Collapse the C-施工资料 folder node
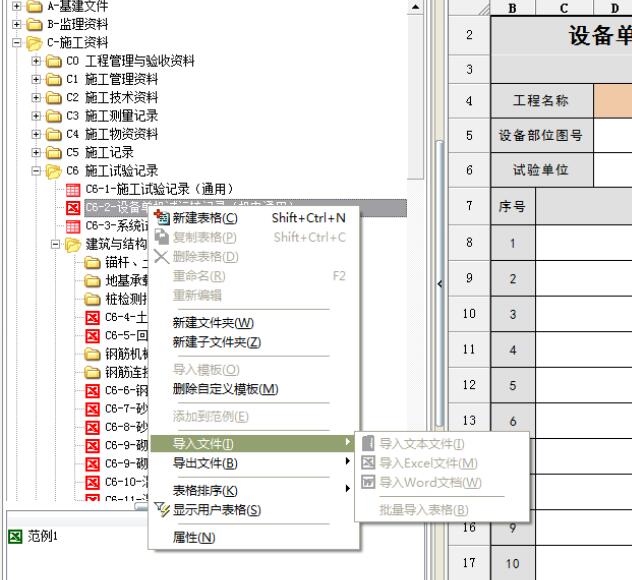The height and width of the screenshot is (580, 632). click(x=17, y=42)
